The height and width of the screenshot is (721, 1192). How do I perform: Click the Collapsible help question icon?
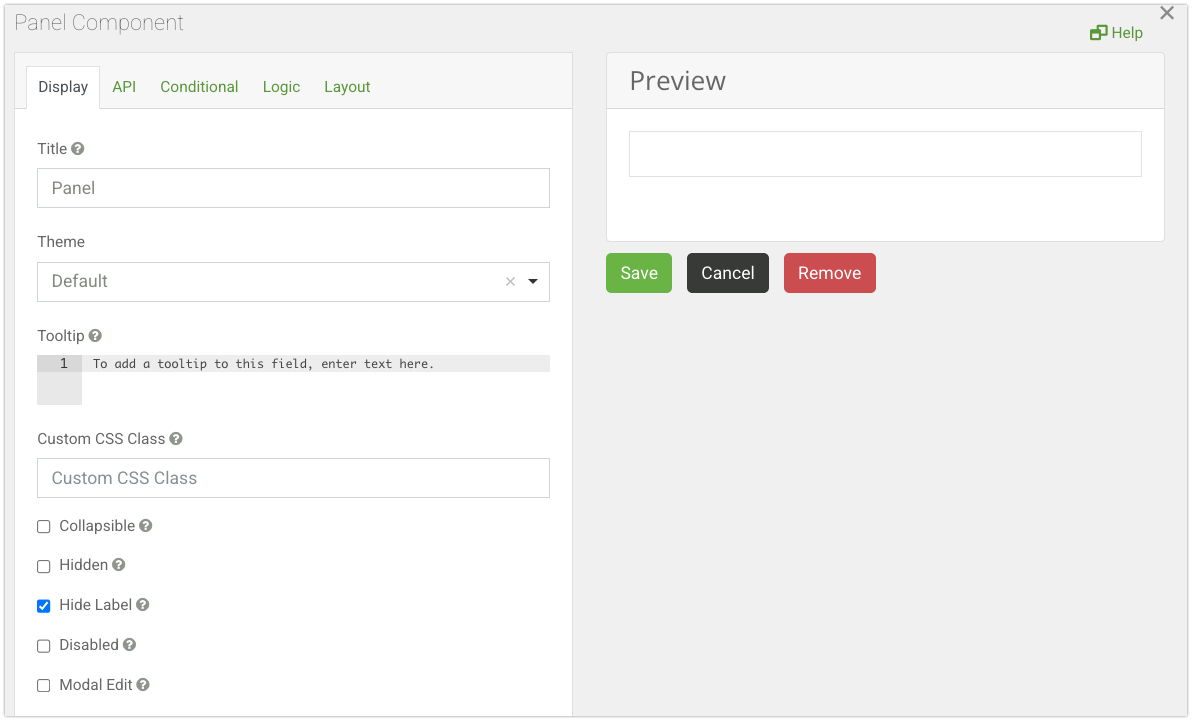pos(146,526)
